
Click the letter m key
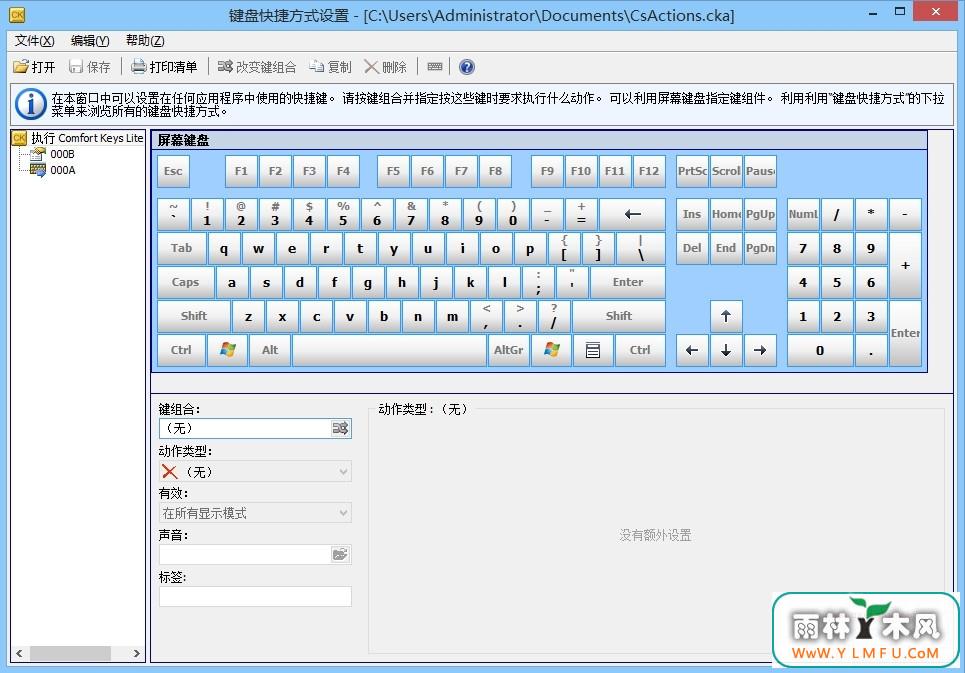click(x=452, y=316)
